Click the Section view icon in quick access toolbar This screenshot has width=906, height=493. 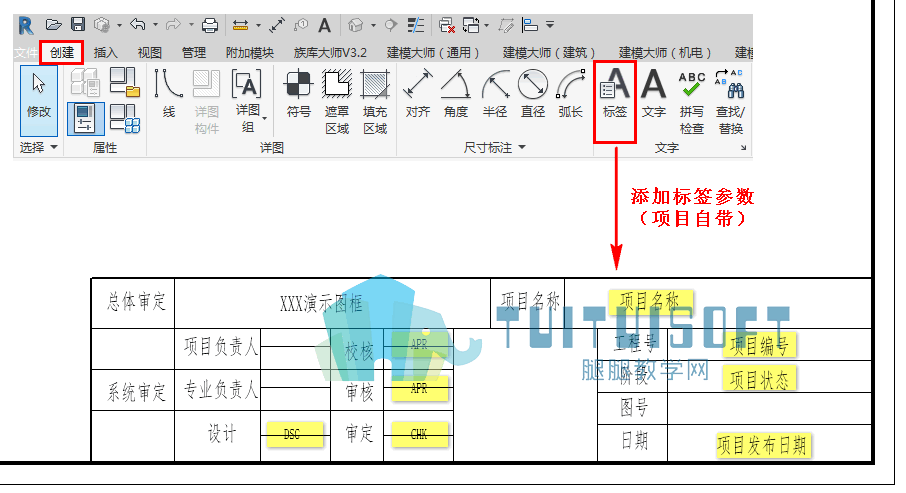coord(391,25)
